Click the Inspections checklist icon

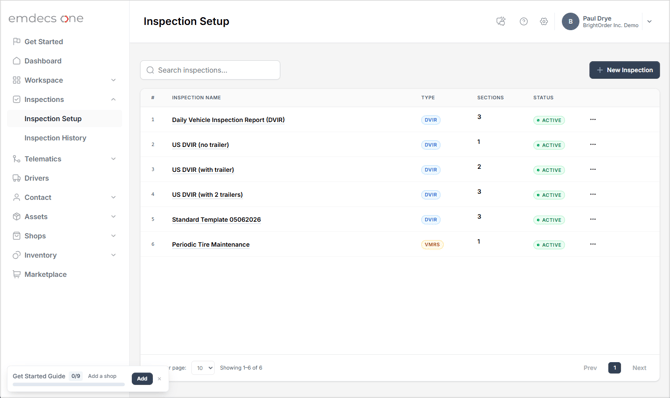point(17,99)
